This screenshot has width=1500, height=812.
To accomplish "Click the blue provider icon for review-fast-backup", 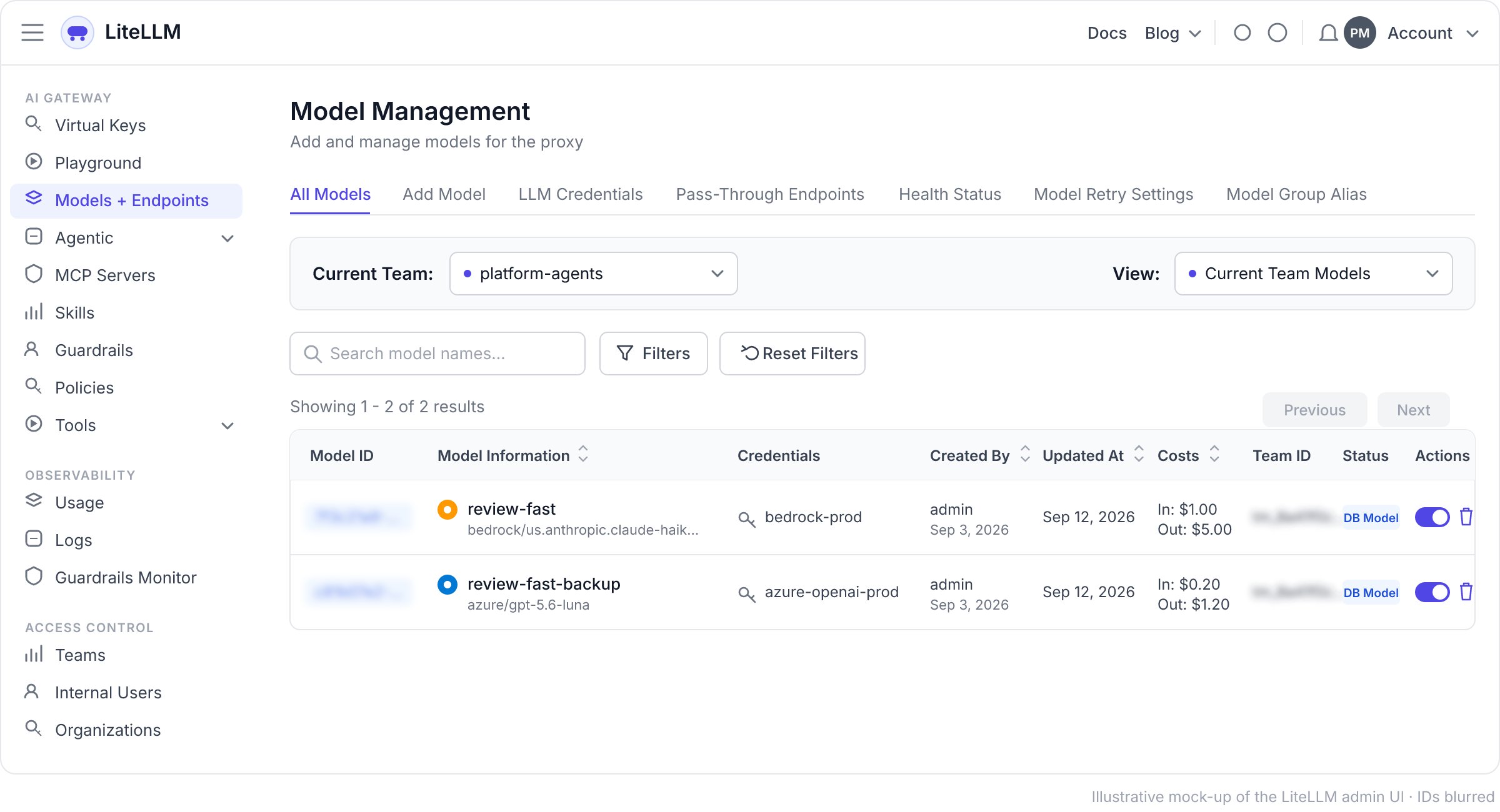I will pos(447,585).
